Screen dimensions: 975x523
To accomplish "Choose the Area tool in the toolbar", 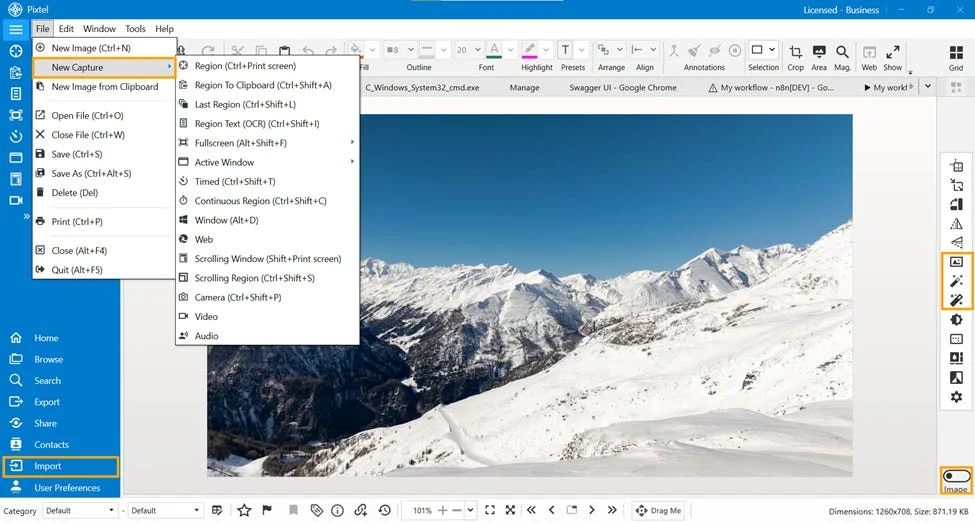I will point(819,58).
